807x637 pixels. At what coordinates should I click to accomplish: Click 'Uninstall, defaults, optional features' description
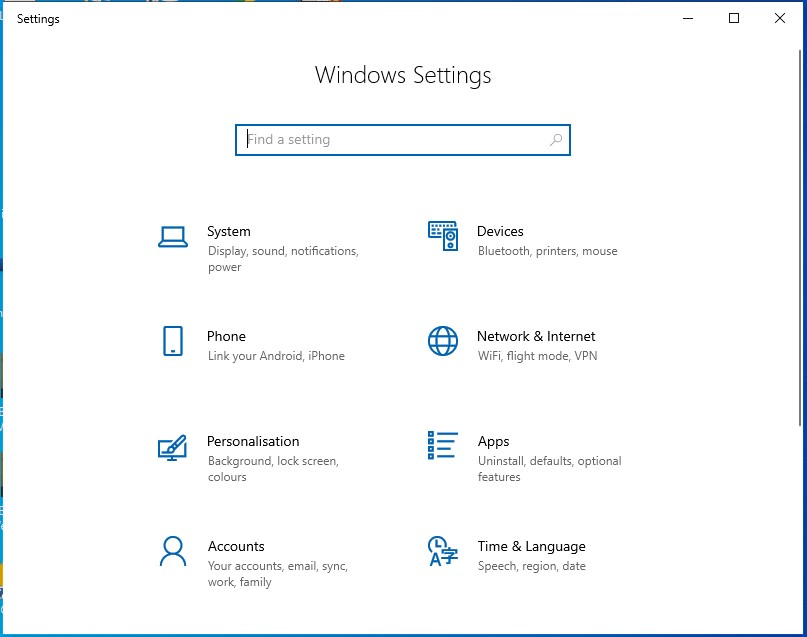point(550,469)
